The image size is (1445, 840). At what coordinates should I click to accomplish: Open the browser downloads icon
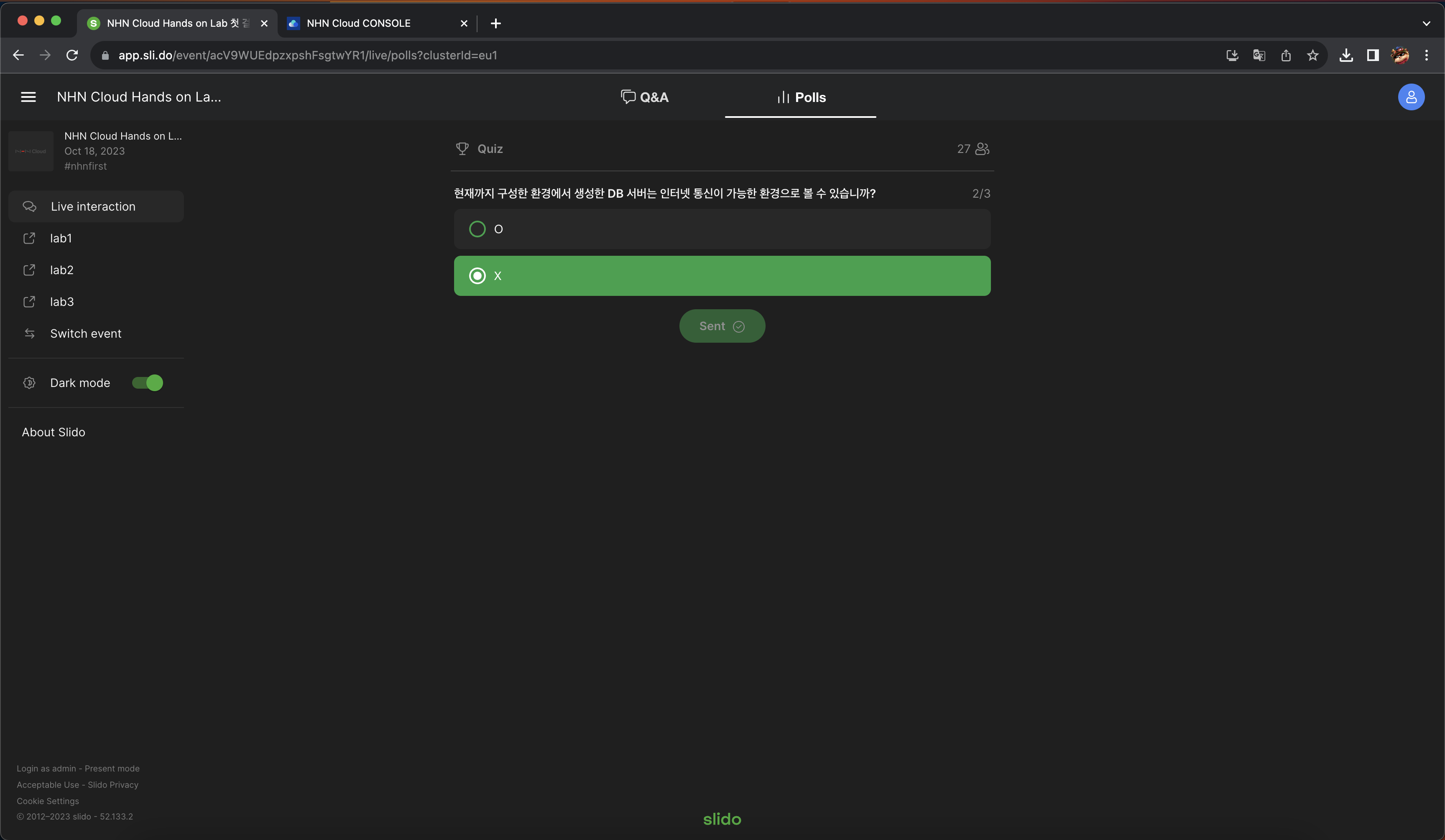(x=1346, y=56)
